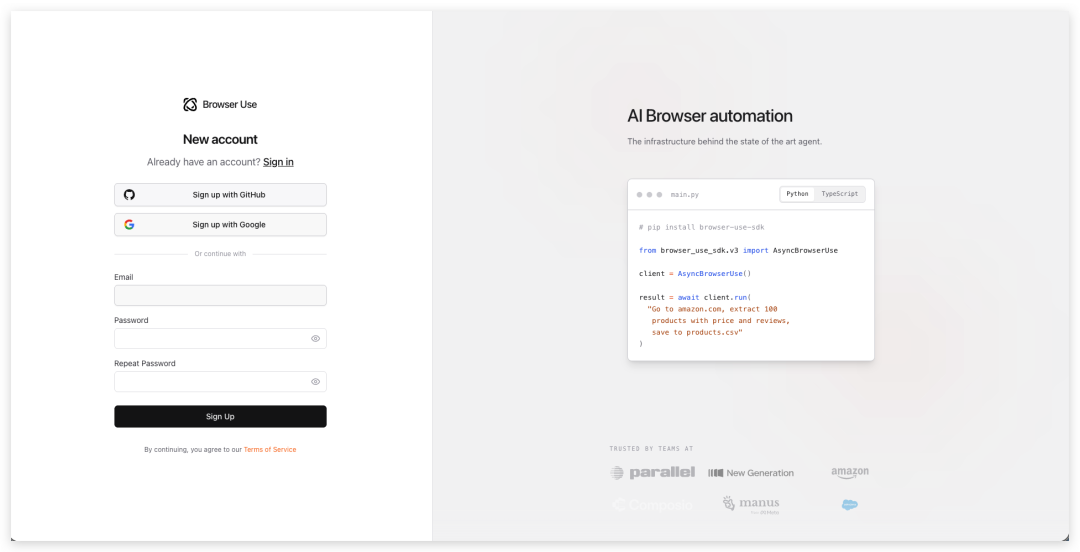Click inside the Repeat Password field
Screen dimensions: 1080x552
[x=210, y=382]
